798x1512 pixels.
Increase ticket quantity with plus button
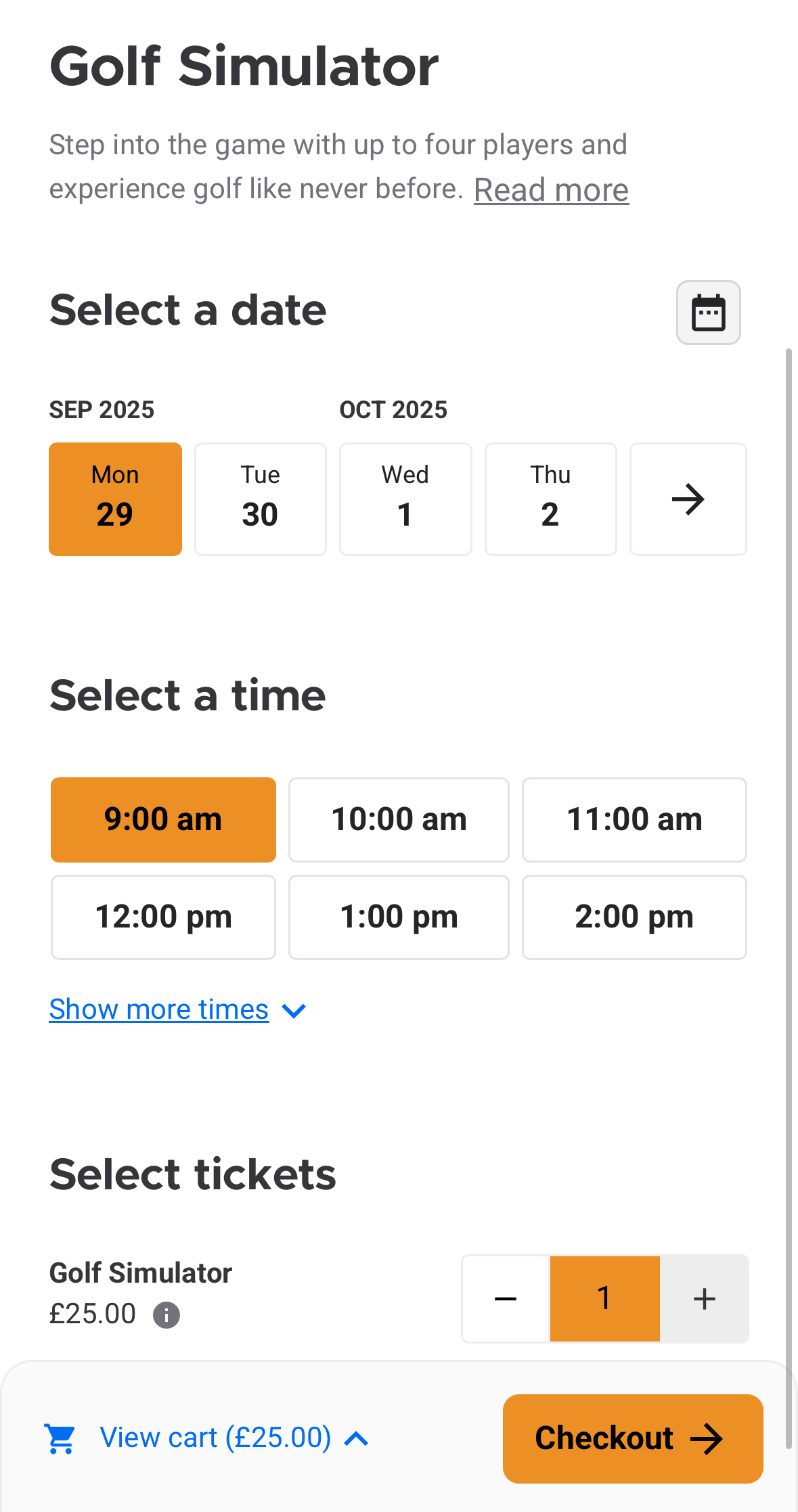point(704,1298)
